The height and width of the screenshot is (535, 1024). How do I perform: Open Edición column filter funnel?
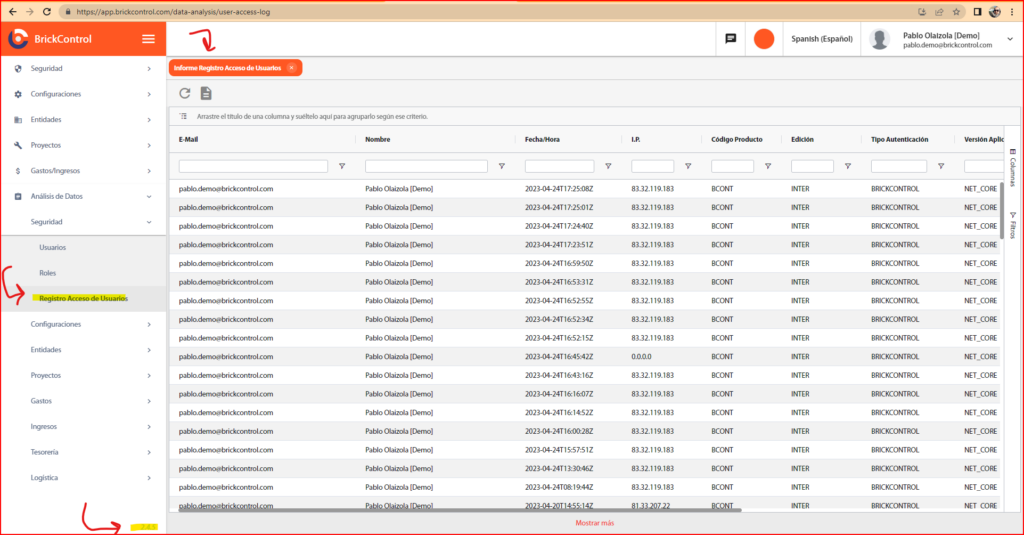coord(848,167)
